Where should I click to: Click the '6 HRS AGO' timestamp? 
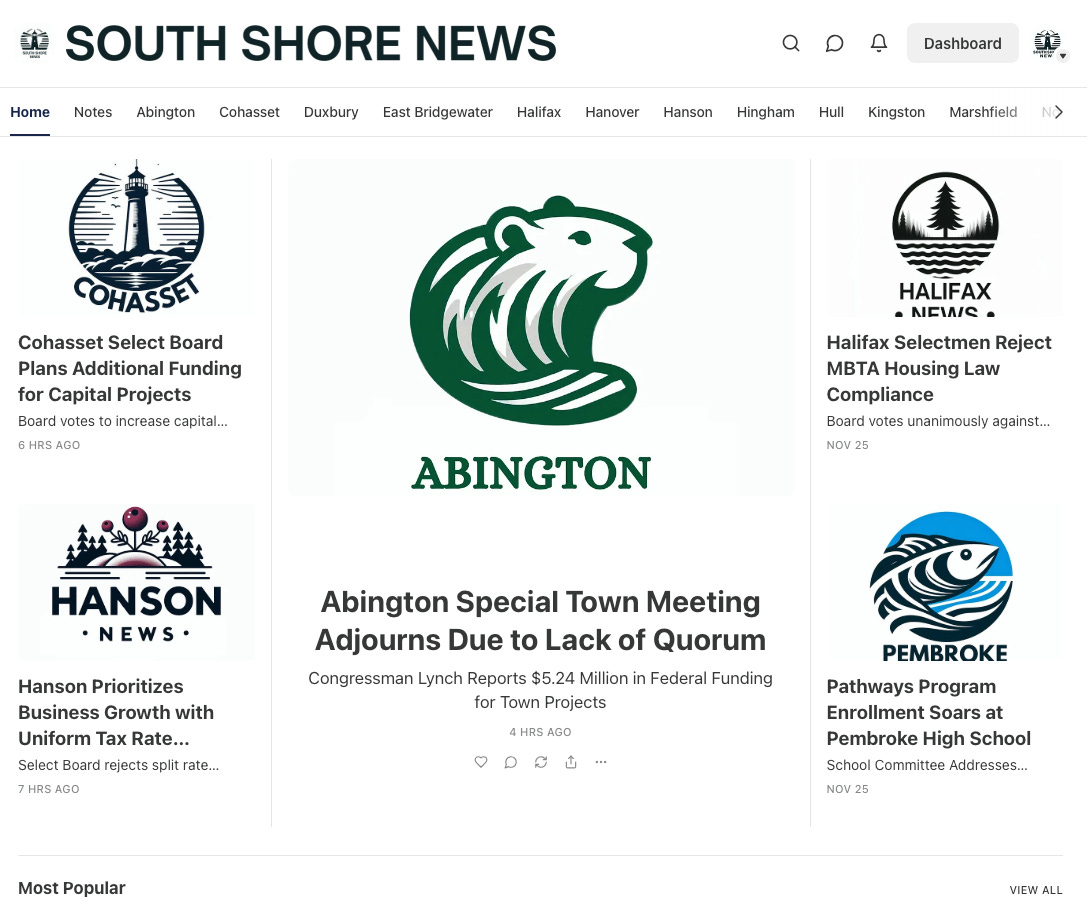(x=49, y=445)
